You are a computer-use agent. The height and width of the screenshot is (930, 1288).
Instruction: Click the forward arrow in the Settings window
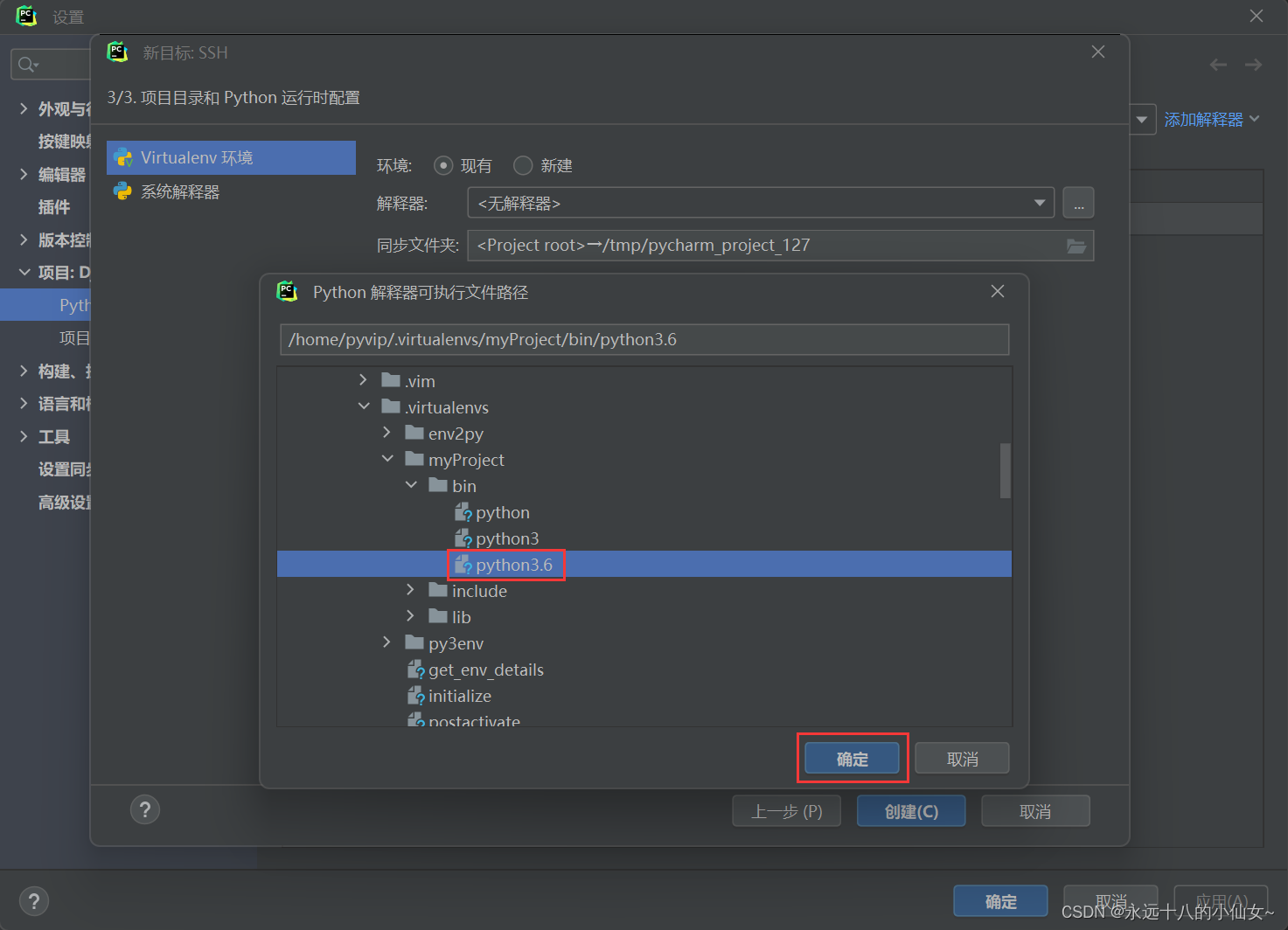click(x=1254, y=65)
